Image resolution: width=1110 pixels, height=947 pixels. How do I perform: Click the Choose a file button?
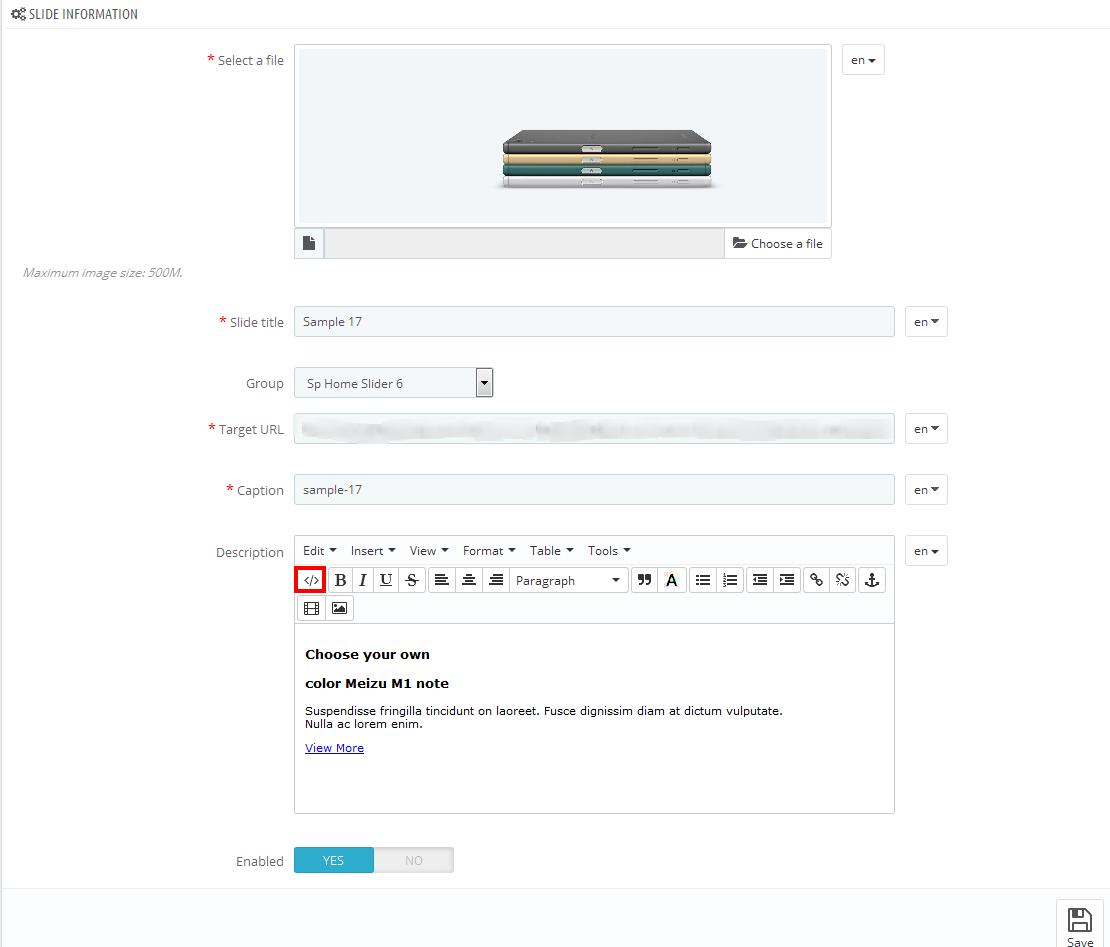point(777,244)
